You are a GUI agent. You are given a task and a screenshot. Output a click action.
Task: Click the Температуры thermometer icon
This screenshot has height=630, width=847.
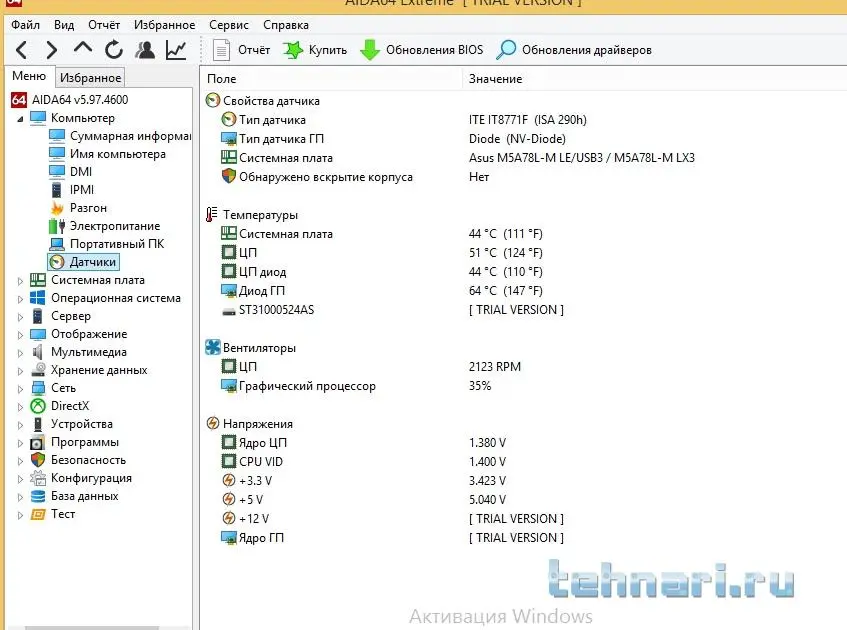[x=212, y=215]
